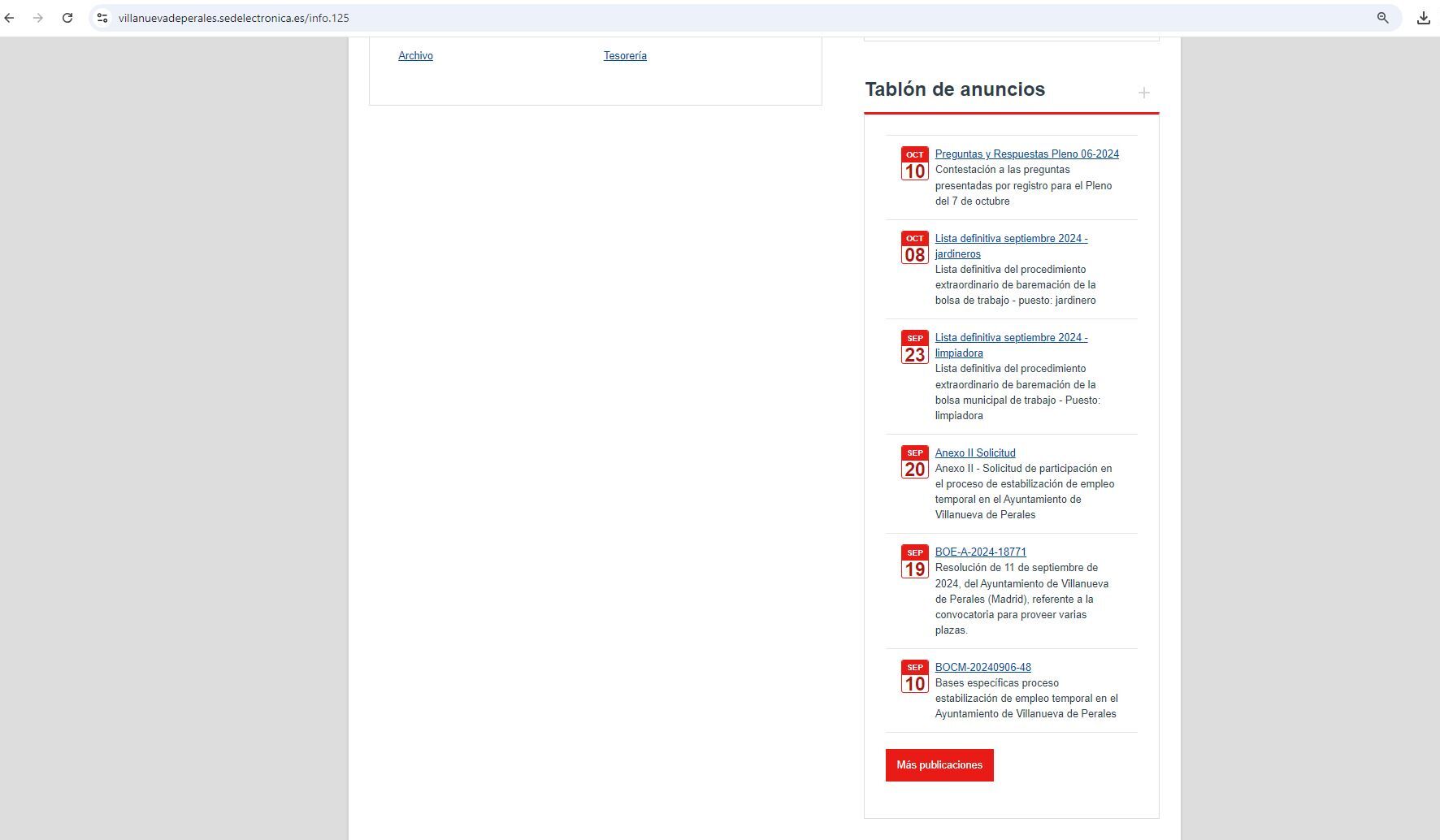Open Preguntas y Respuestas Pleno 06-2024
Screen dimensions: 1440x840
pyautogui.click(x=1026, y=154)
